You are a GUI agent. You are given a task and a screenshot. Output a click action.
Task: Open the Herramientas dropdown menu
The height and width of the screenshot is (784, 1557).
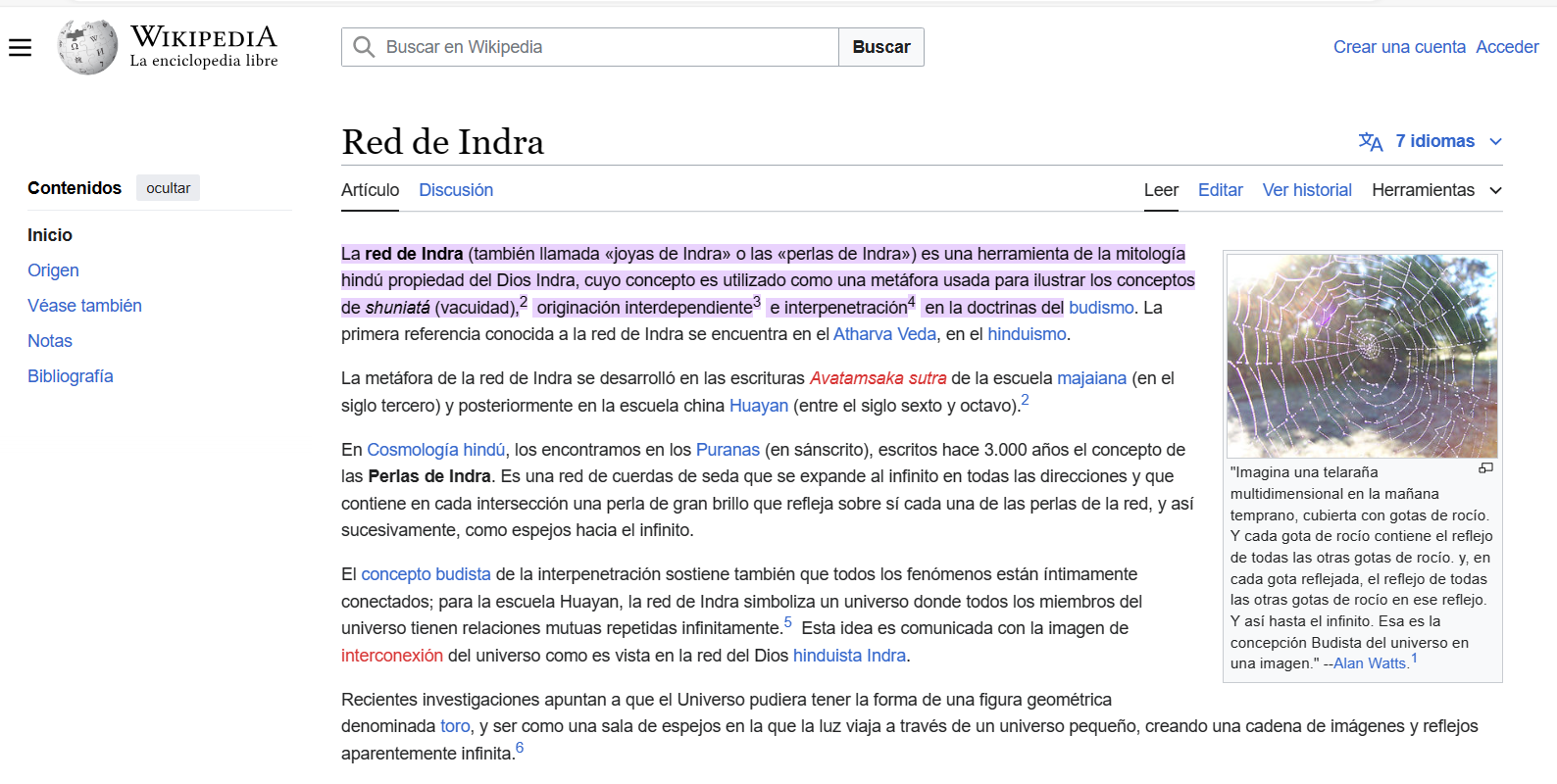coord(1436,190)
